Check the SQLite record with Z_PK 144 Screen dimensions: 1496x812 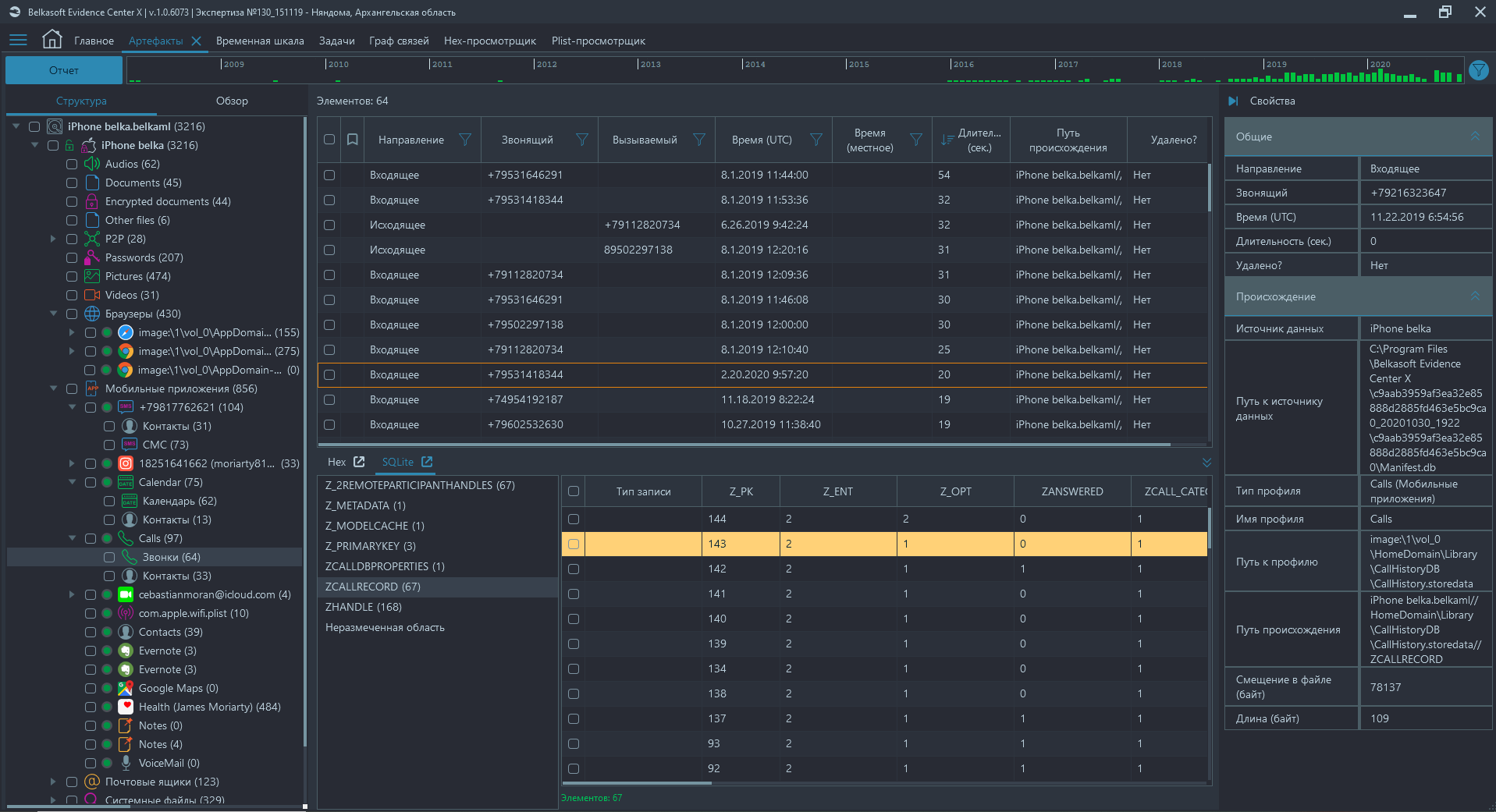[574, 519]
